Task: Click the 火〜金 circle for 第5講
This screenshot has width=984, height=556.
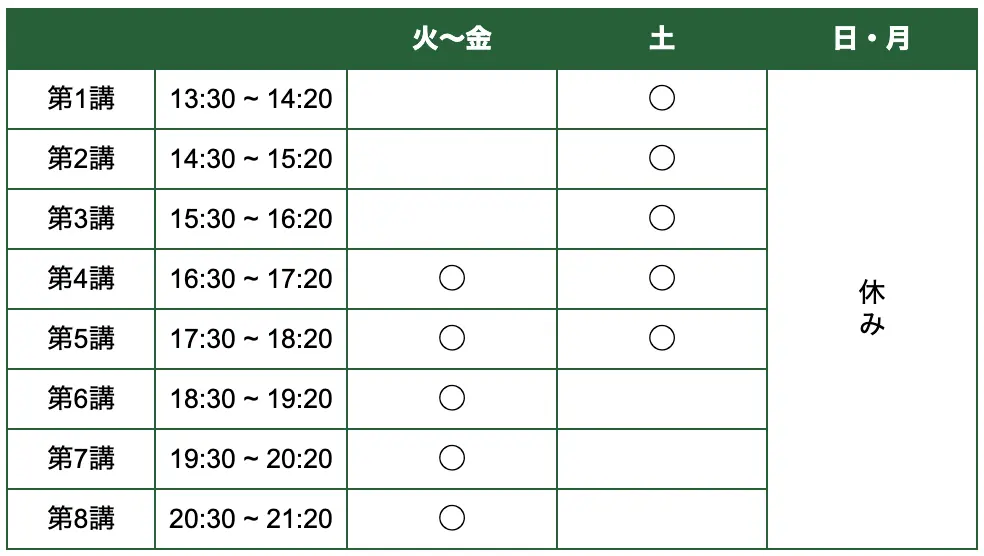Action: [x=452, y=338]
